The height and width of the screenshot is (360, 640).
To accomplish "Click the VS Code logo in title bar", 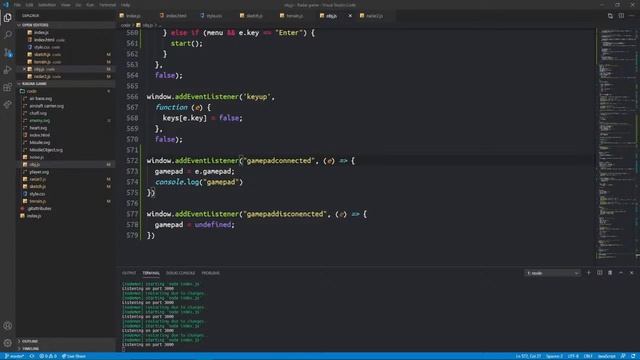I will pos(6,5).
